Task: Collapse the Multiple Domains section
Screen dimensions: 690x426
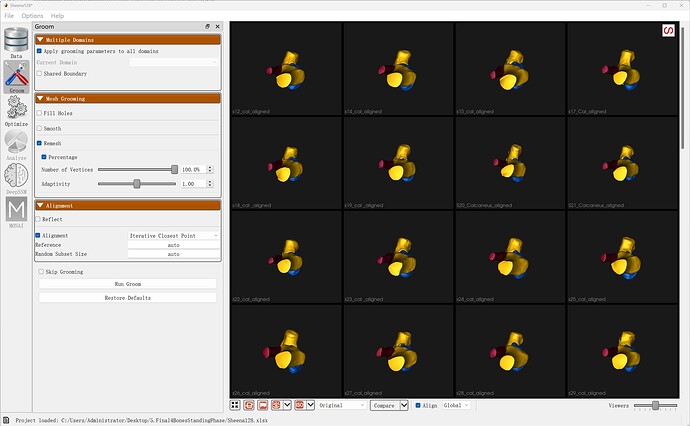Action: [128, 40]
